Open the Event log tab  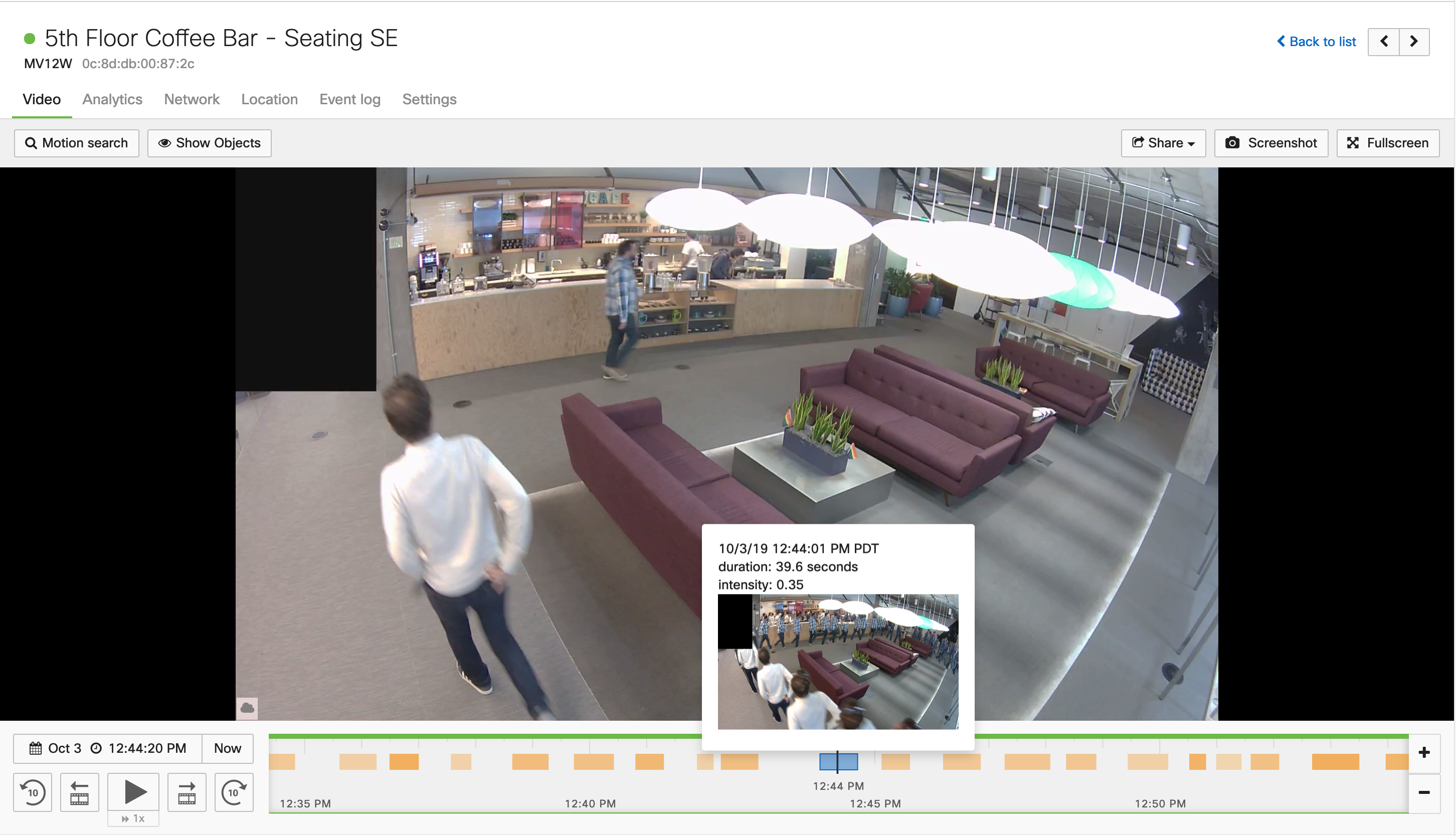[x=349, y=99]
